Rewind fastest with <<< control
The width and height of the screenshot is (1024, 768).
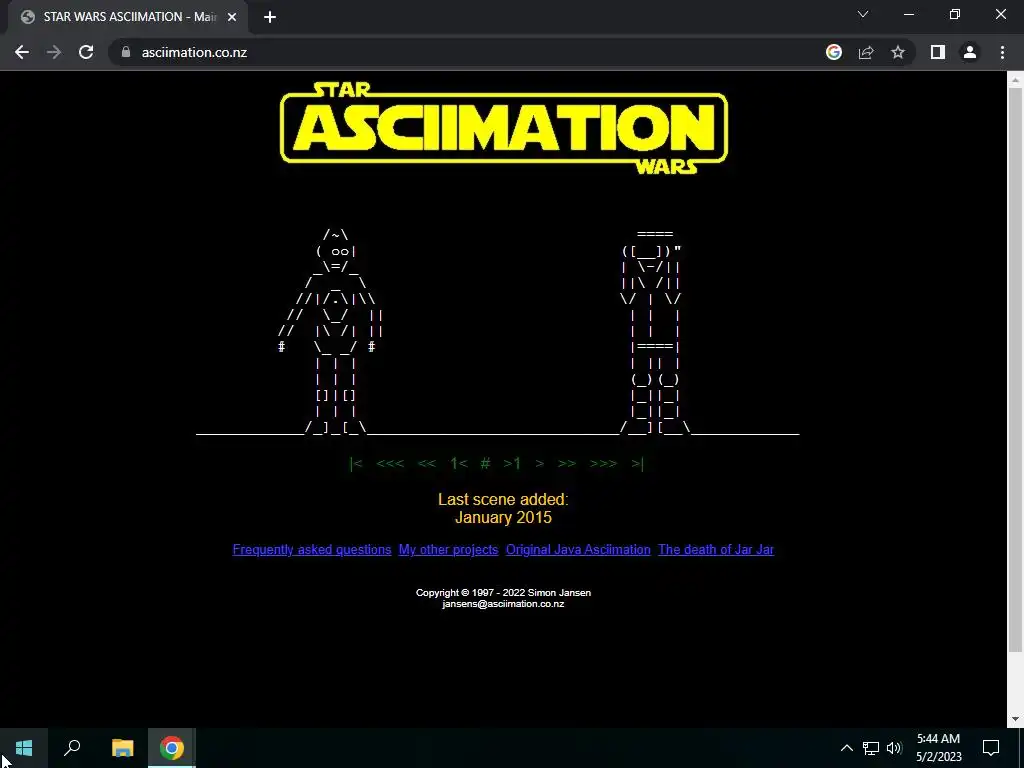(391, 464)
